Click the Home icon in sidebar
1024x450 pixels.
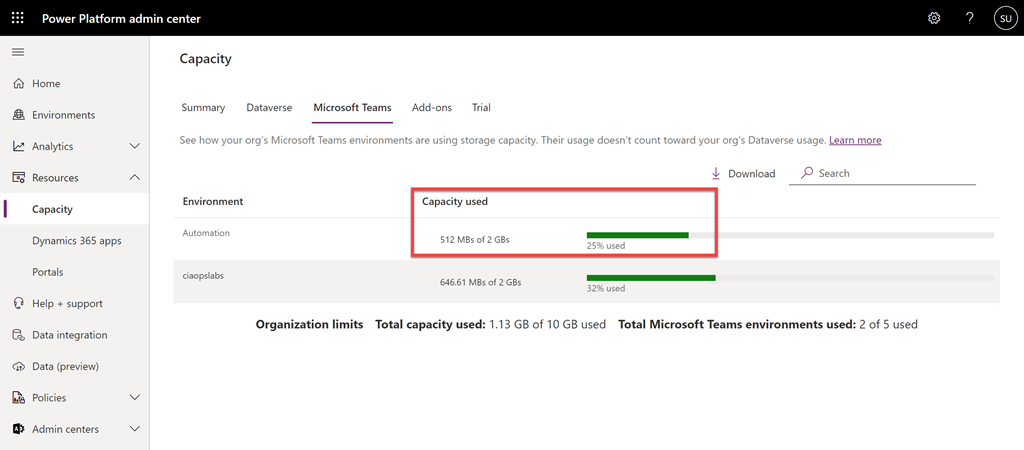pyautogui.click(x=18, y=84)
